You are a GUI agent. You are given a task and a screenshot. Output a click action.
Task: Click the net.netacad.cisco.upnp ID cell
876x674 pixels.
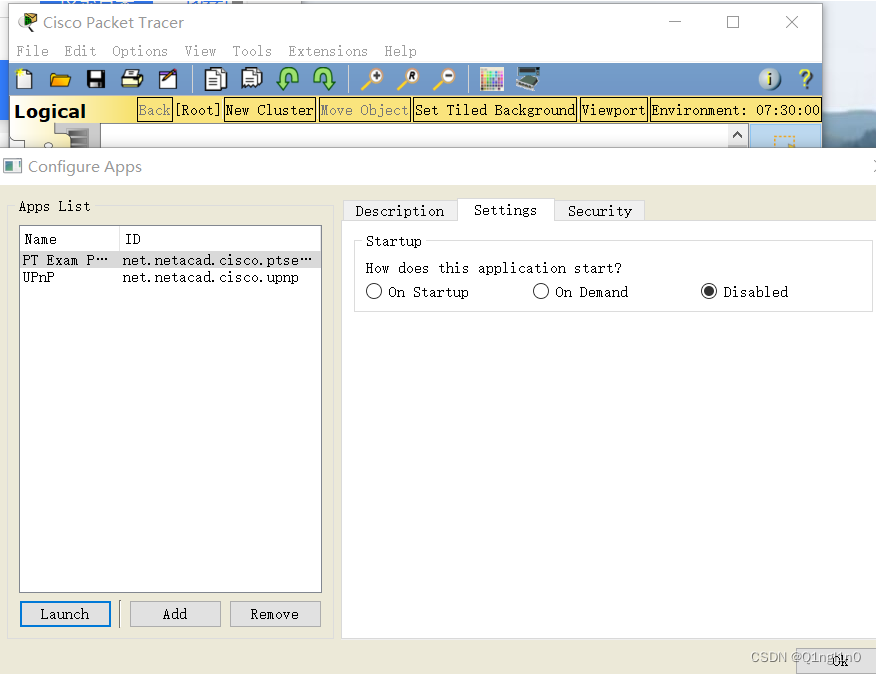coord(211,277)
